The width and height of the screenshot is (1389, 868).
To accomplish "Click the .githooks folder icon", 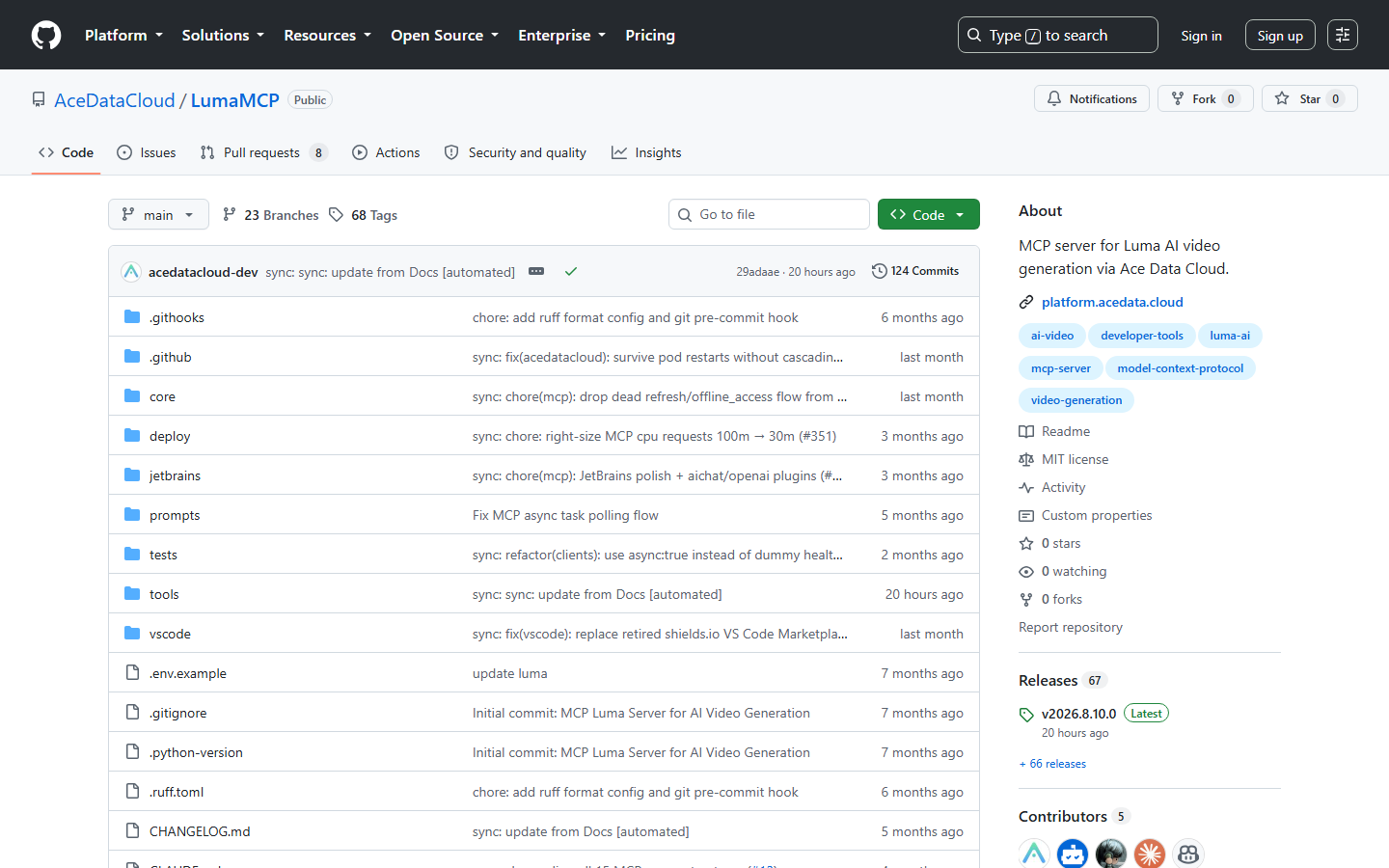I will click(132, 316).
